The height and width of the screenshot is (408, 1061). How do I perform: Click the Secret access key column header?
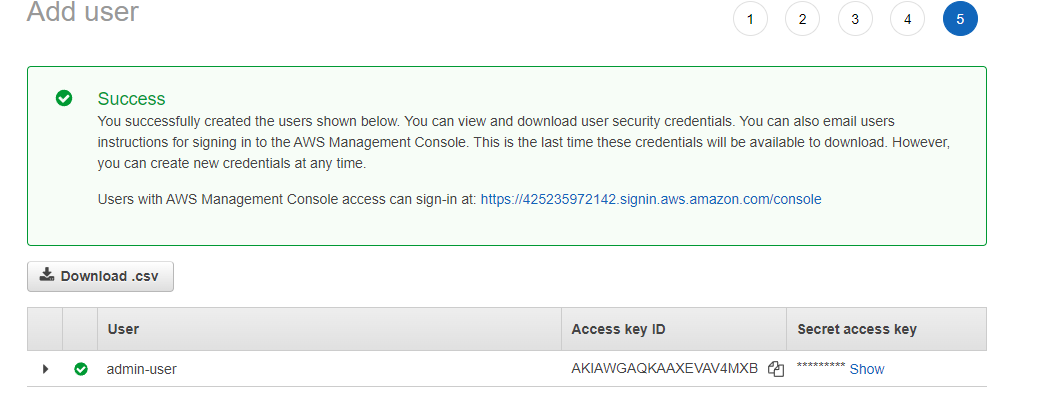point(857,329)
